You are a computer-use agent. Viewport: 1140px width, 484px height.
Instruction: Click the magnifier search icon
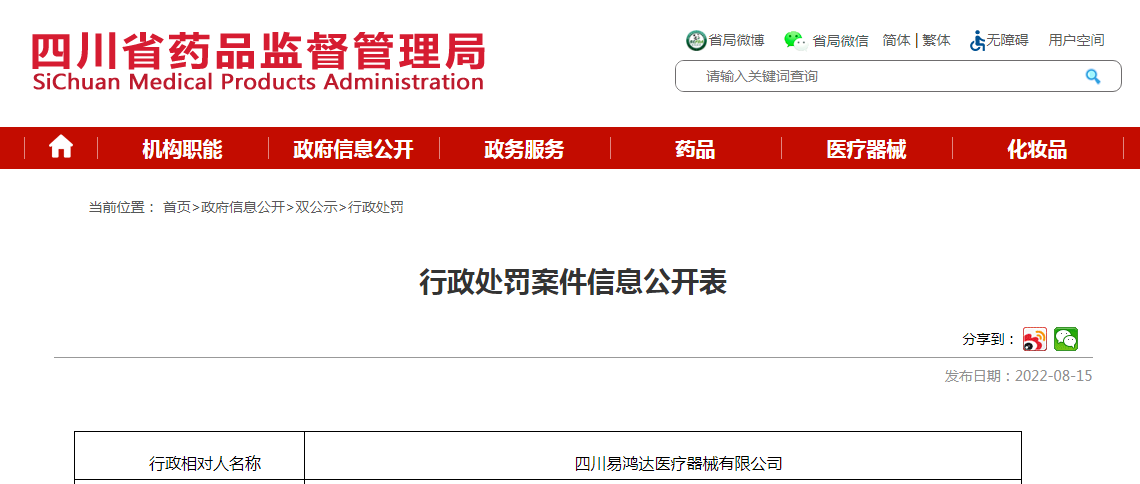coord(1093,76)
